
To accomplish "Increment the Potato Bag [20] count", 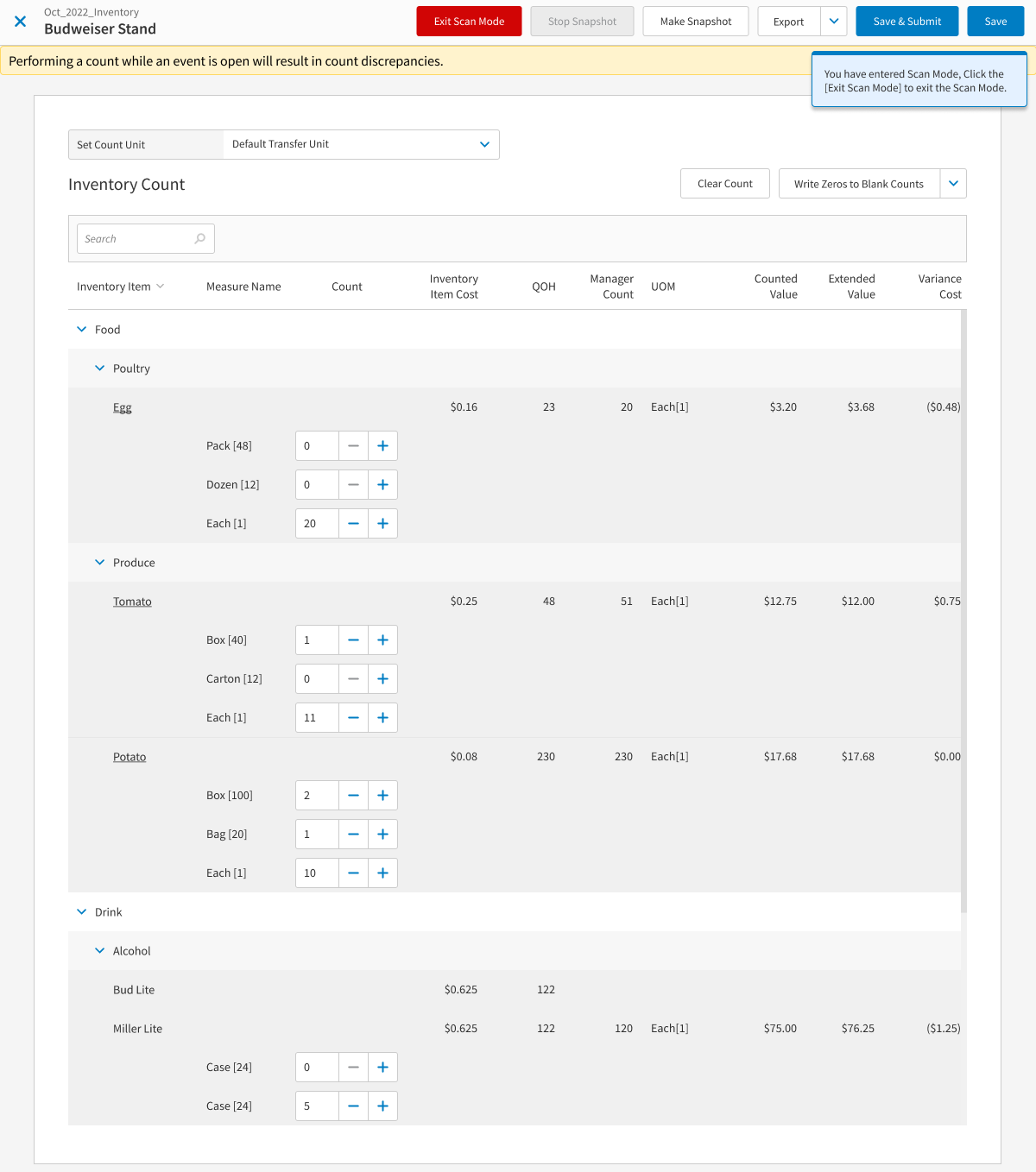I will (382, 834).
